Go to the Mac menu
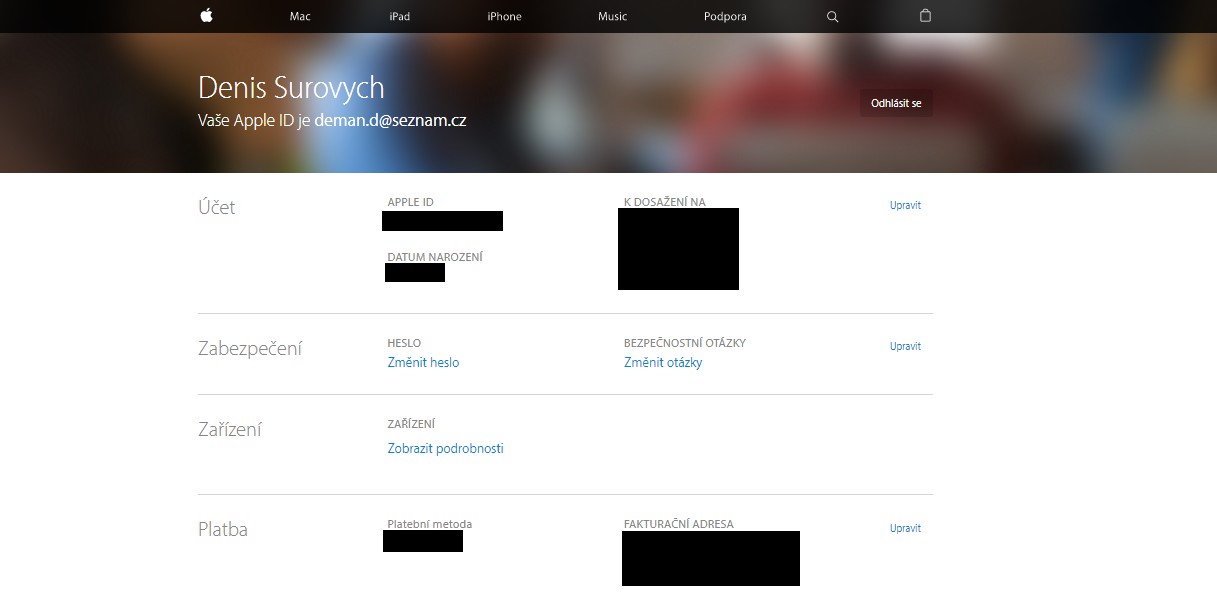Image resolution: width=1217 pixels, height=598 pixels. 300,17
